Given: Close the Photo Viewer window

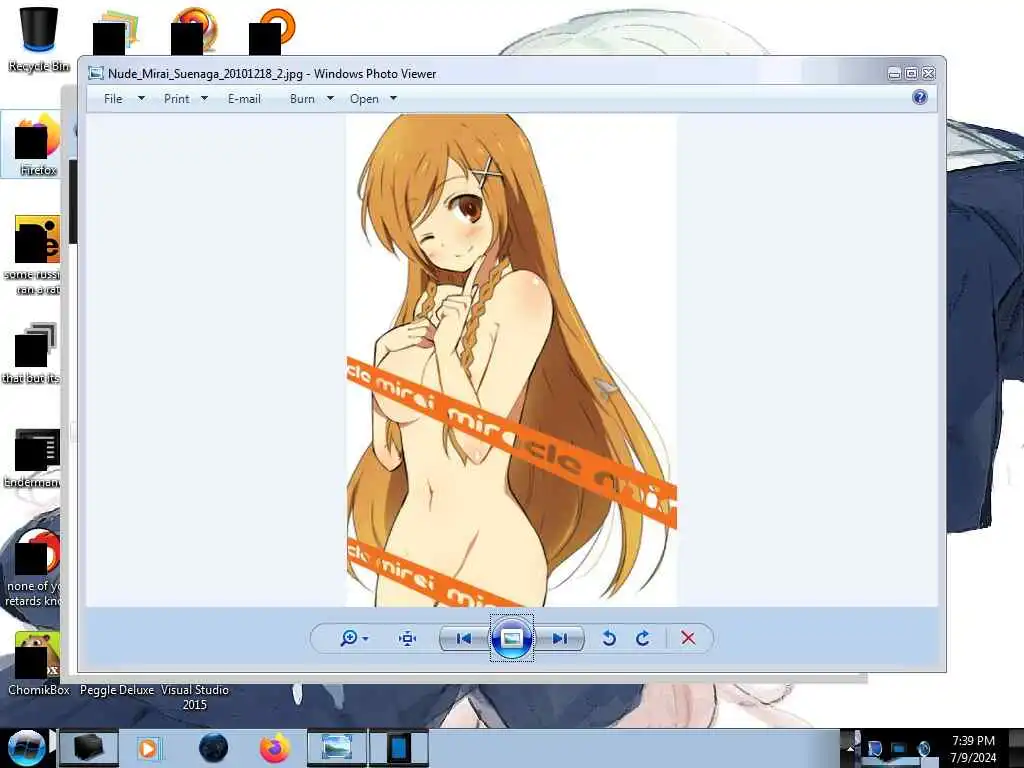Looking at the screenshot, I should tap(928, 74).
